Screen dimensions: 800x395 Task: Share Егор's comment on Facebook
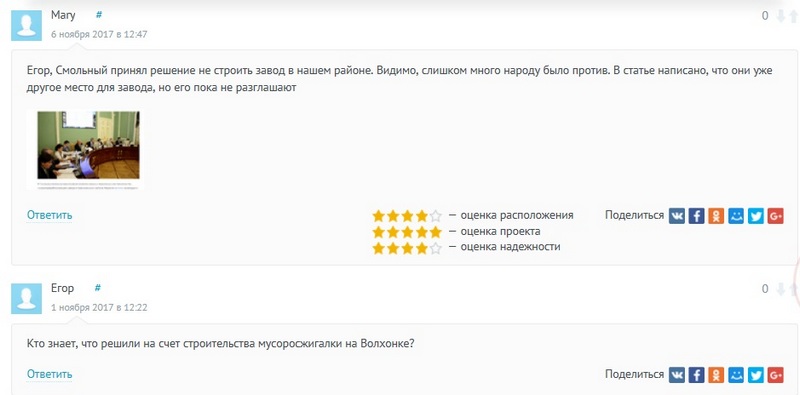click(696, 375)
